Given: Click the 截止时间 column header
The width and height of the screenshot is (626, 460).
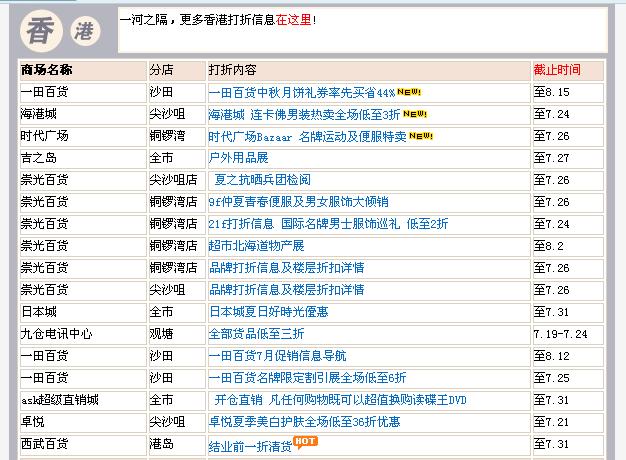Looking at the screenshot, I should pyautogui.click(x=568, y=70).
